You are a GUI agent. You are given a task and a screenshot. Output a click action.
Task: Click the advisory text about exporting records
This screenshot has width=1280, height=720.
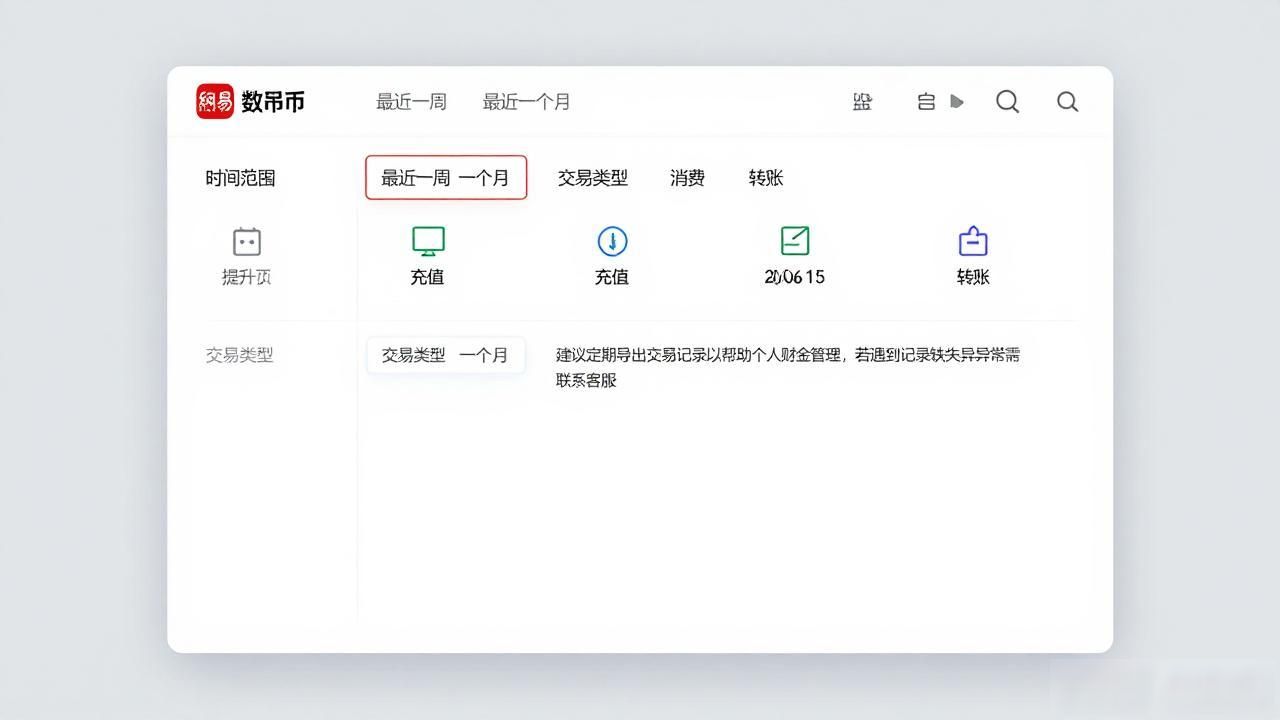(x=788, y=367)
